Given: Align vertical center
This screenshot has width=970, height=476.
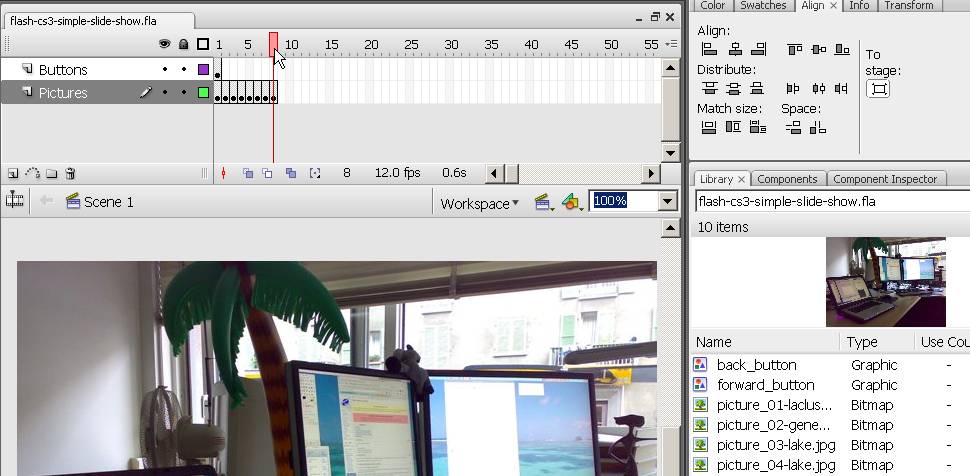Looking at the screenshot, I should pos(818,49).
